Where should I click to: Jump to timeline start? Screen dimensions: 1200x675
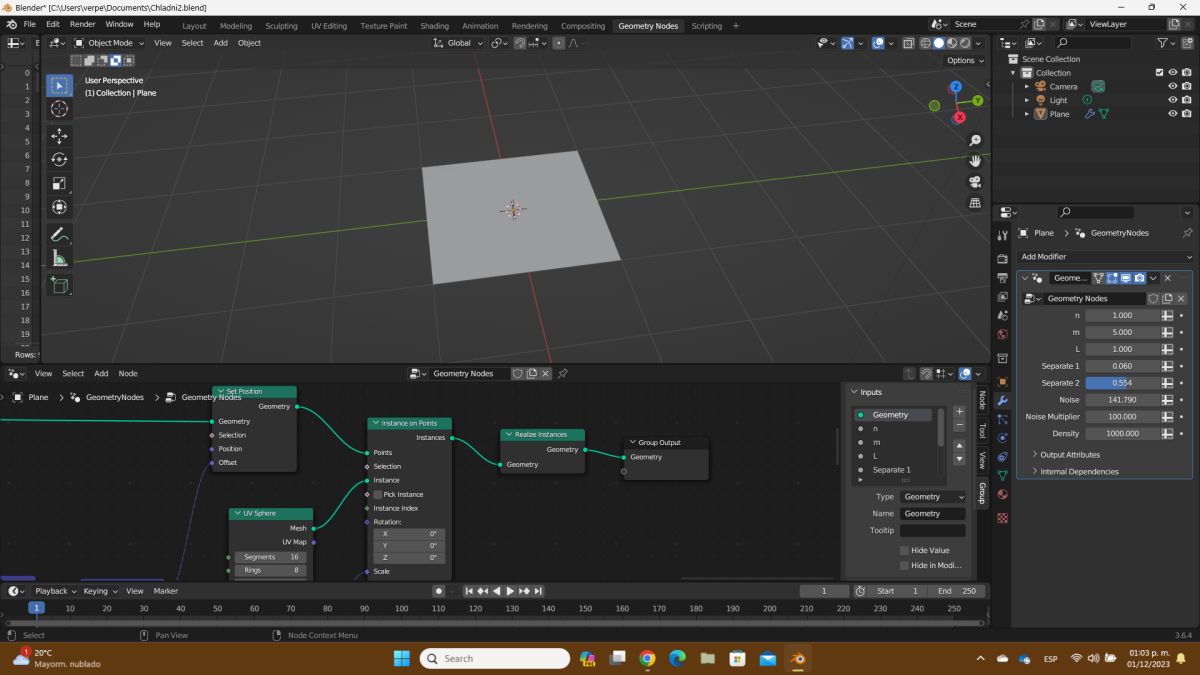coord(468,591)
